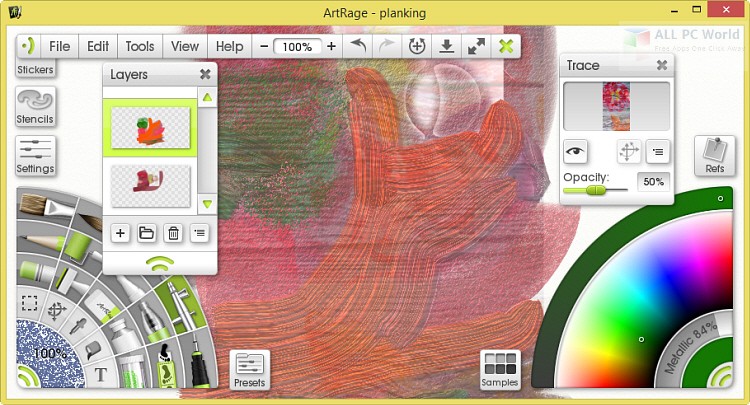
Task: Zoom in with the plus button
Action: pos(331,46)
